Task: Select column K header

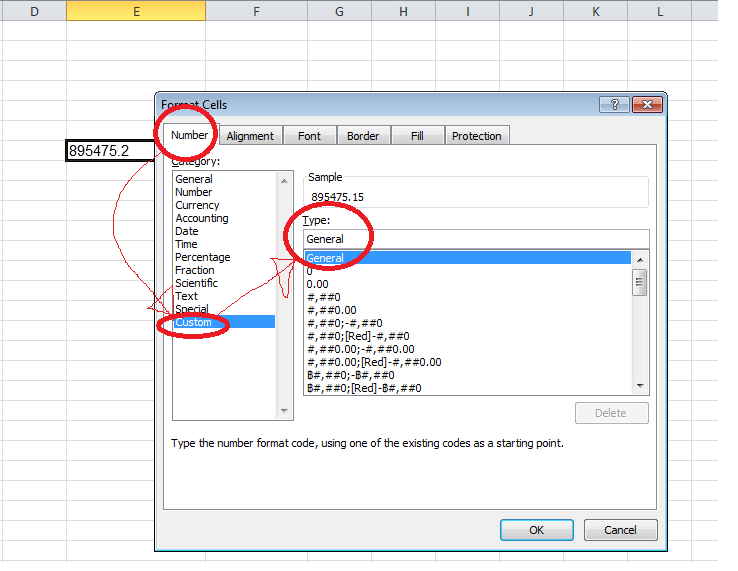Action: tap(595, 11)
